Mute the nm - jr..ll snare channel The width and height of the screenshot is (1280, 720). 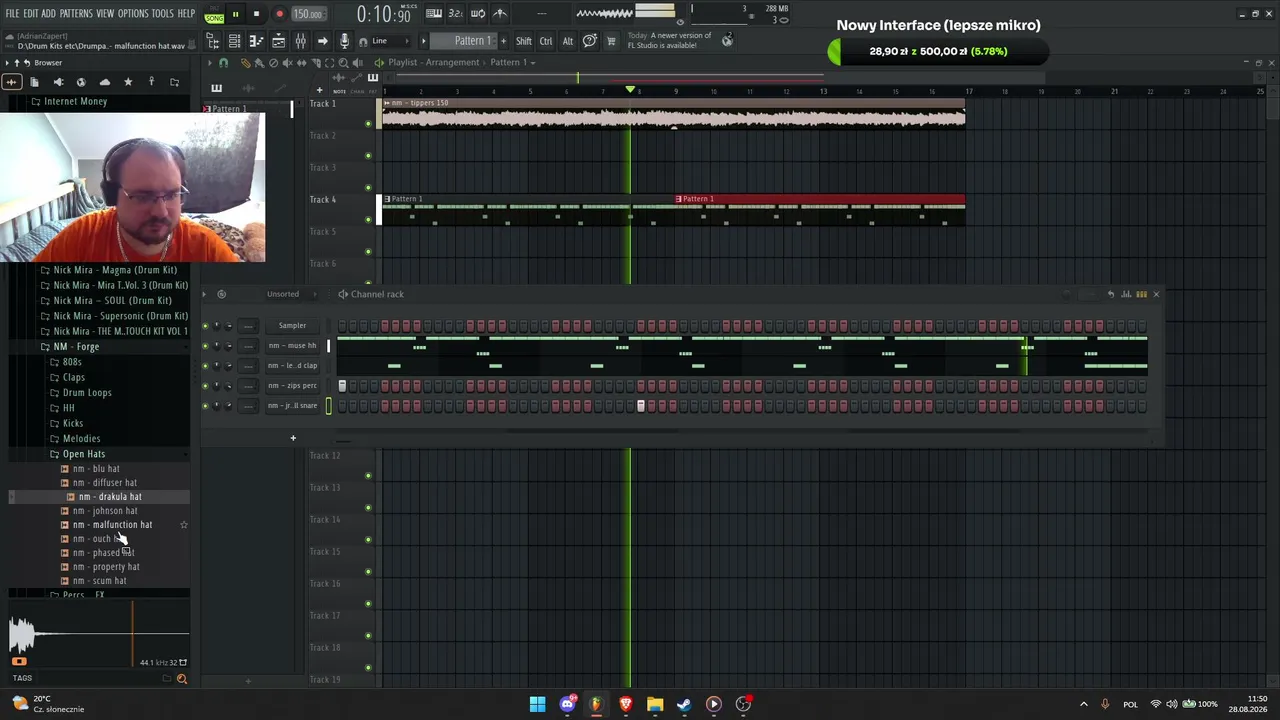206,406
